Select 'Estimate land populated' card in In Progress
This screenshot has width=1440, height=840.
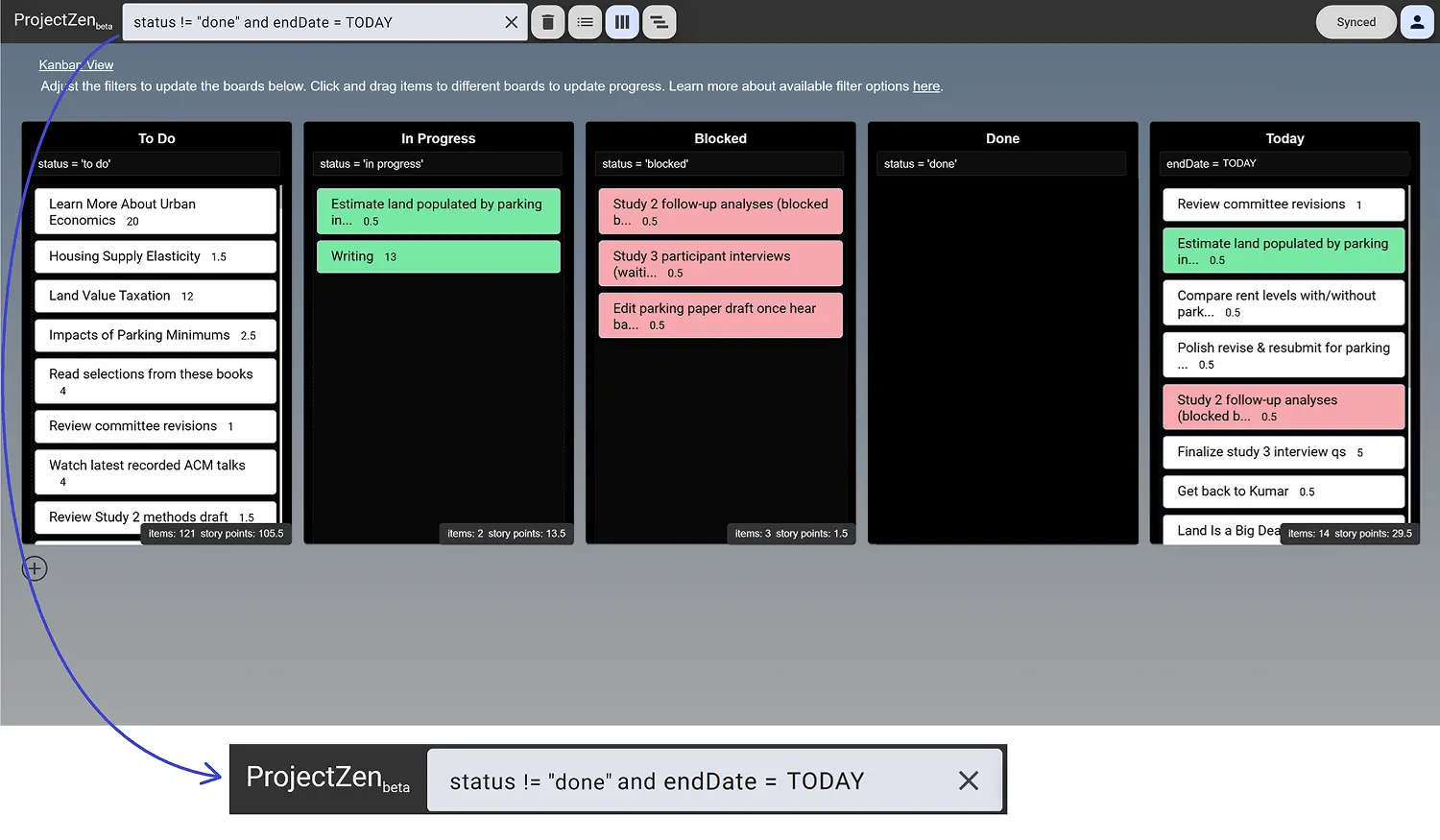click(439, 211)
